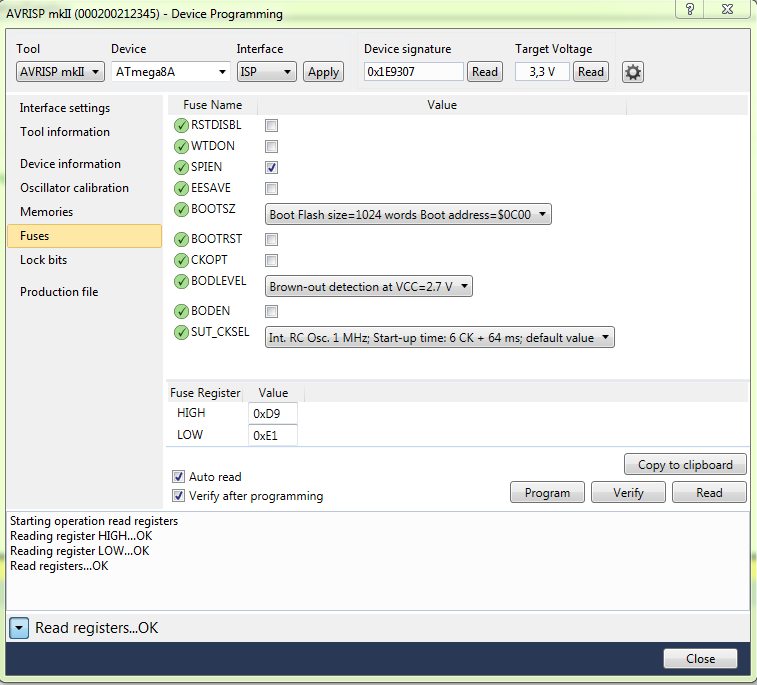Click the fuses Read button
Viewport: 757px width, 685px height.
point(709,492)
